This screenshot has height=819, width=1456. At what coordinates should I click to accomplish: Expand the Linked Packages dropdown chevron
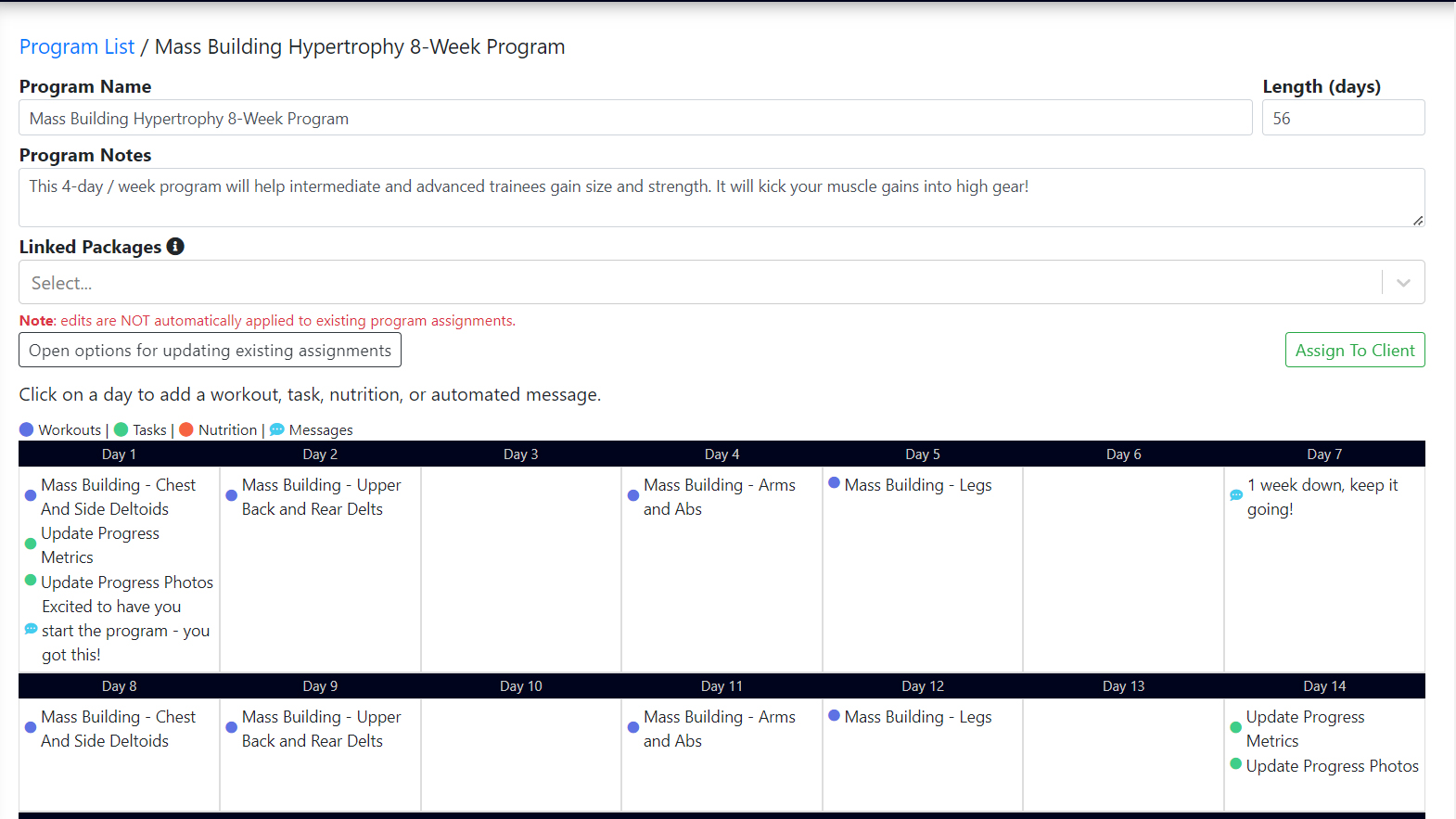click(1403, 283)
